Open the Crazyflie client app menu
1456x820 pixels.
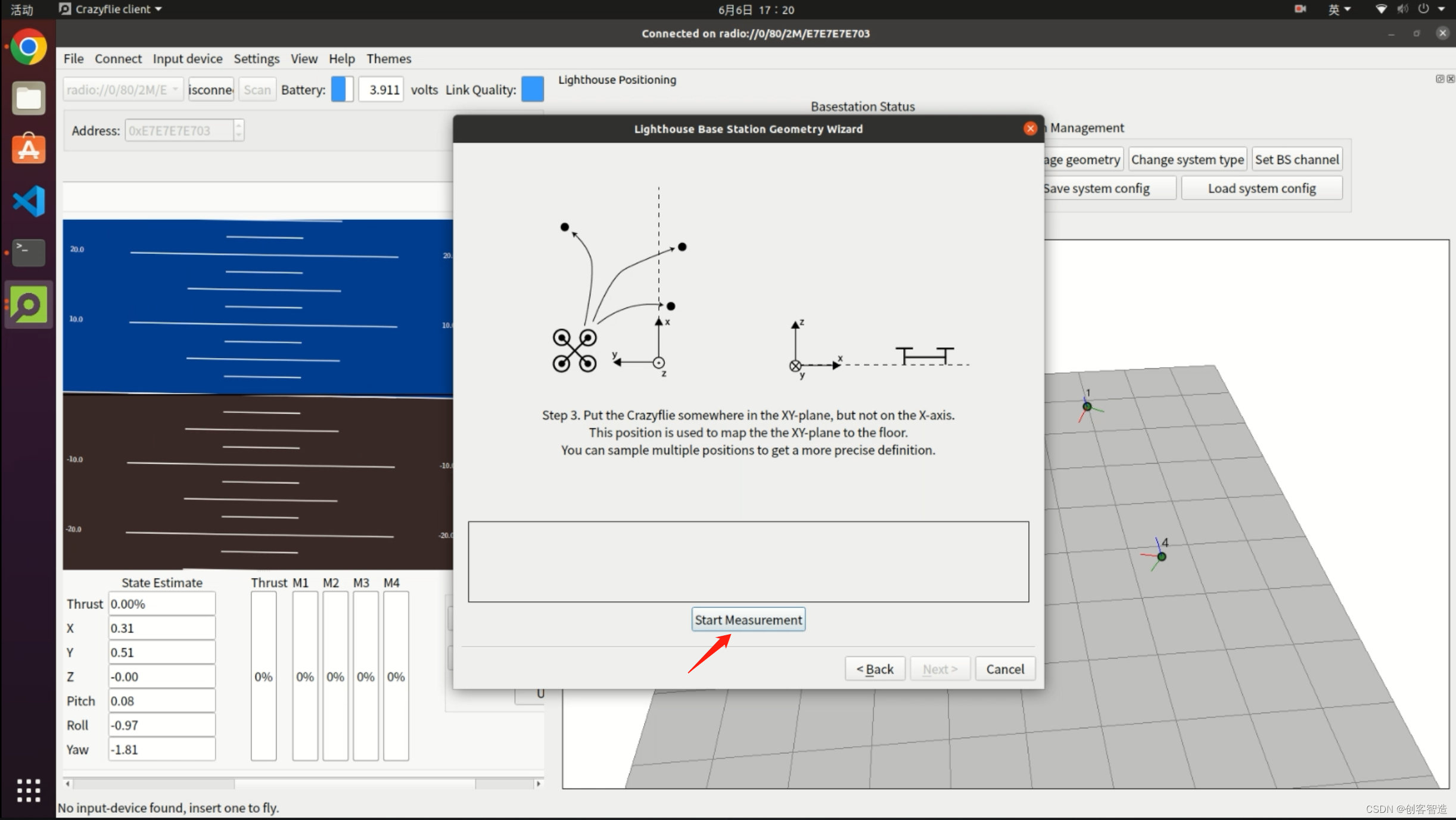(111, 10)
